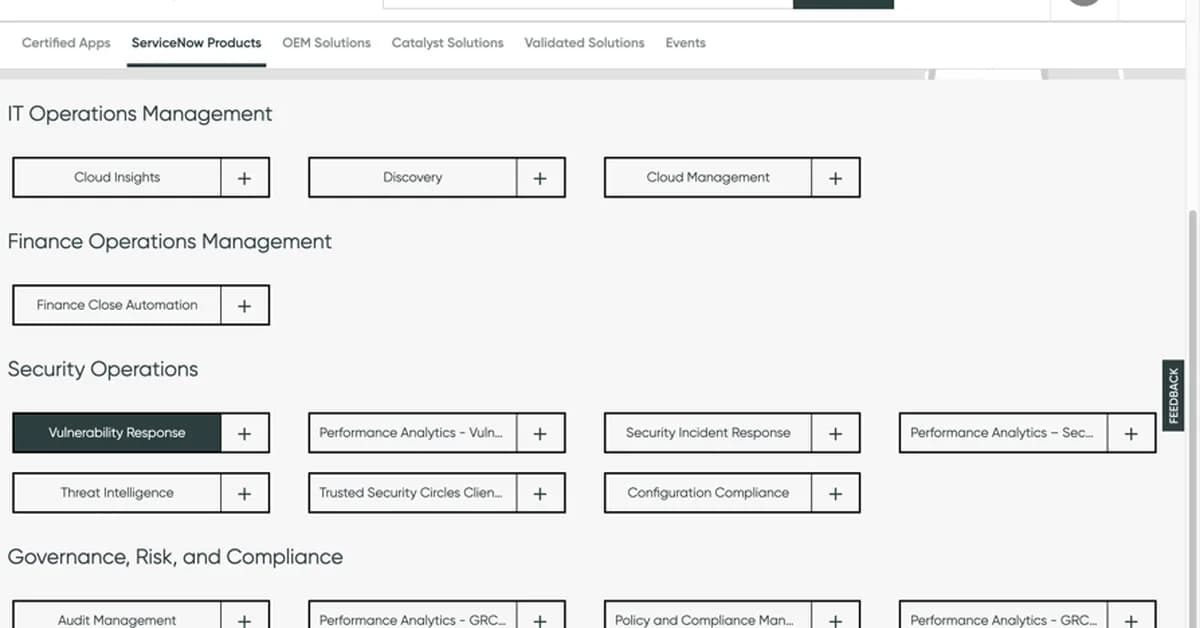
Task: Click the IT Operations Management heading
Action: [140, 114]
